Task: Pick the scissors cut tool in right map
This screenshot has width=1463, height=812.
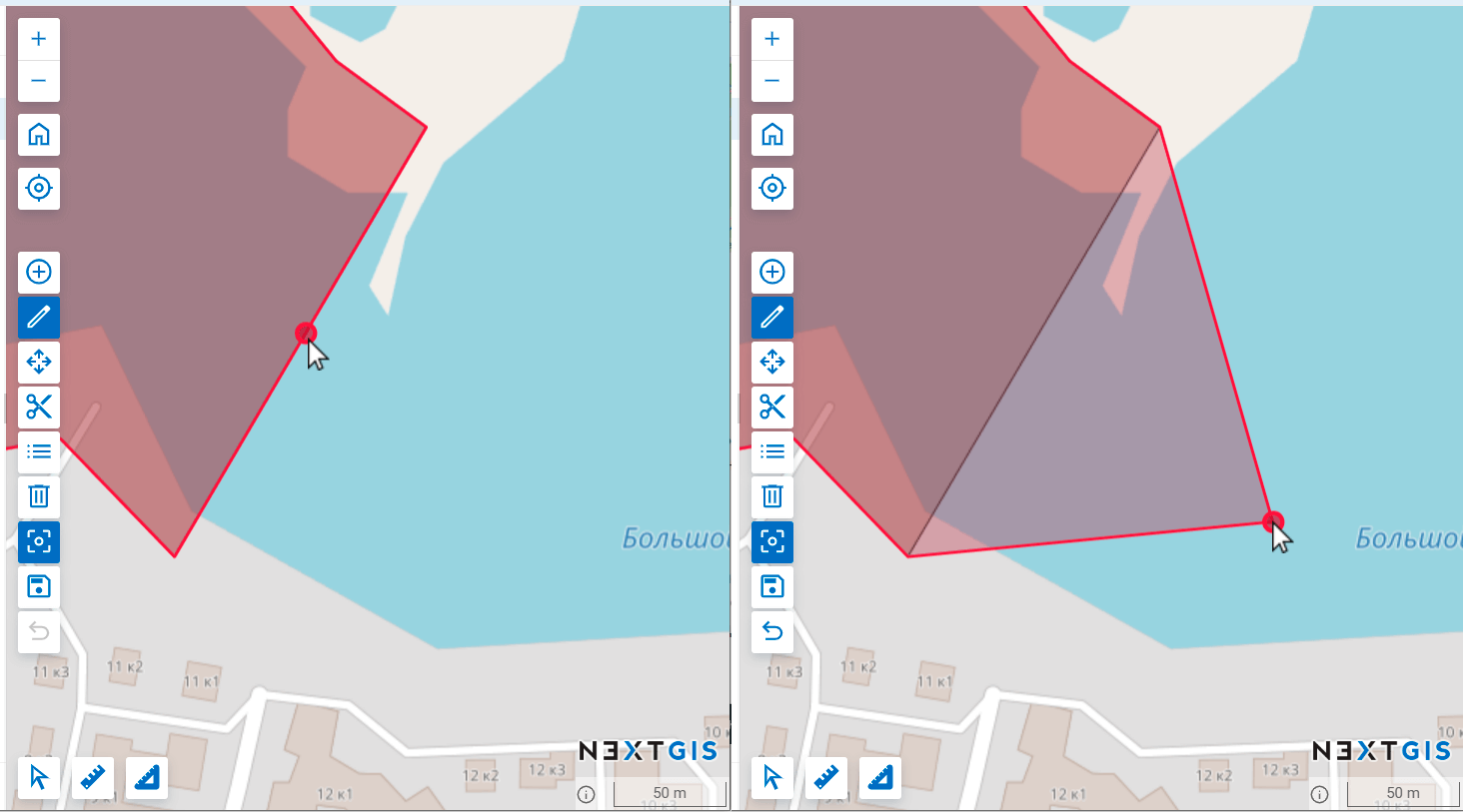Action: tap(771, 406)
